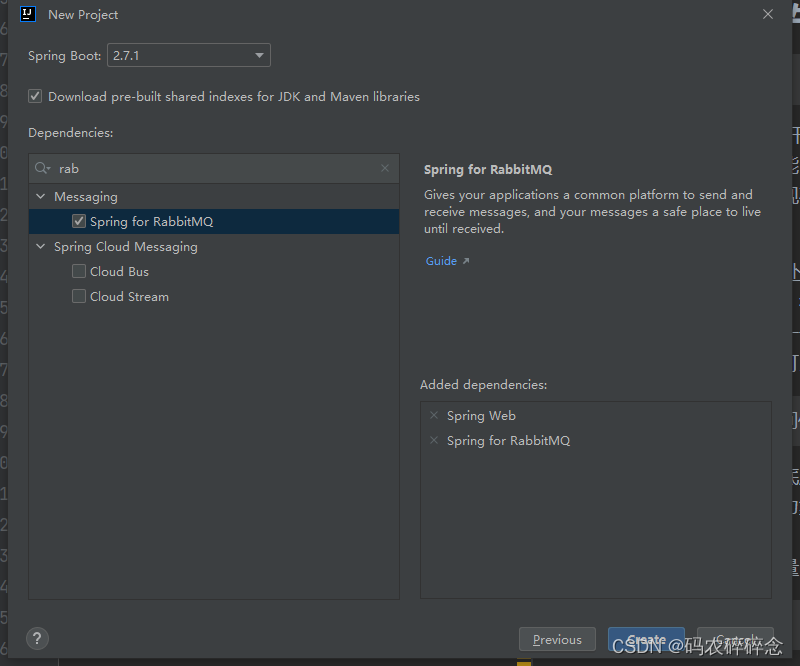Select the Spring Cloud Messaging row label

[x=126, y=246]
